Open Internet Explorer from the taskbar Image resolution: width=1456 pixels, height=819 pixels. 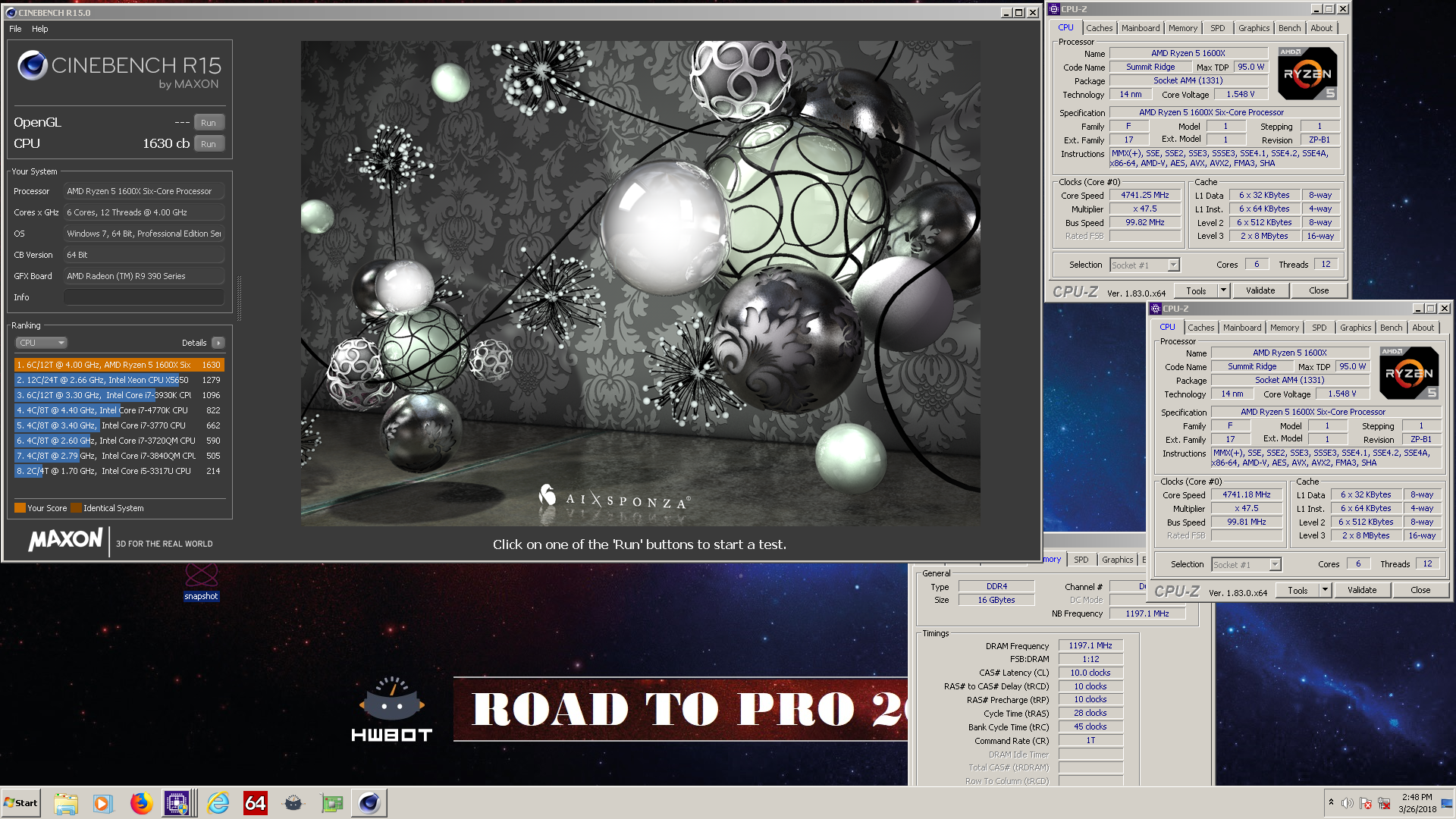[218, 803]
